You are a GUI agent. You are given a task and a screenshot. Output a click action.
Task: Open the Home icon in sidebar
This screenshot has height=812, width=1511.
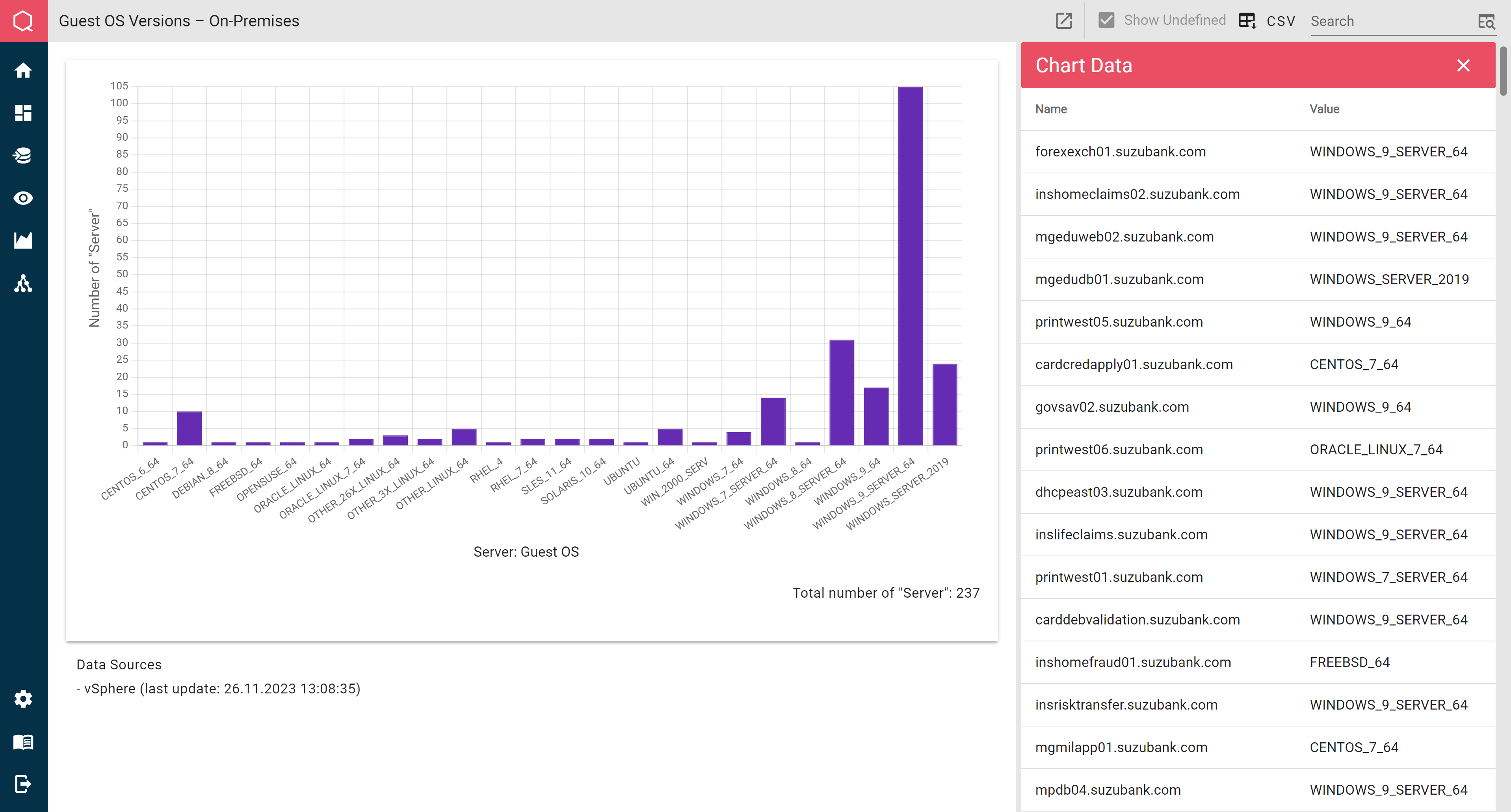24,71
